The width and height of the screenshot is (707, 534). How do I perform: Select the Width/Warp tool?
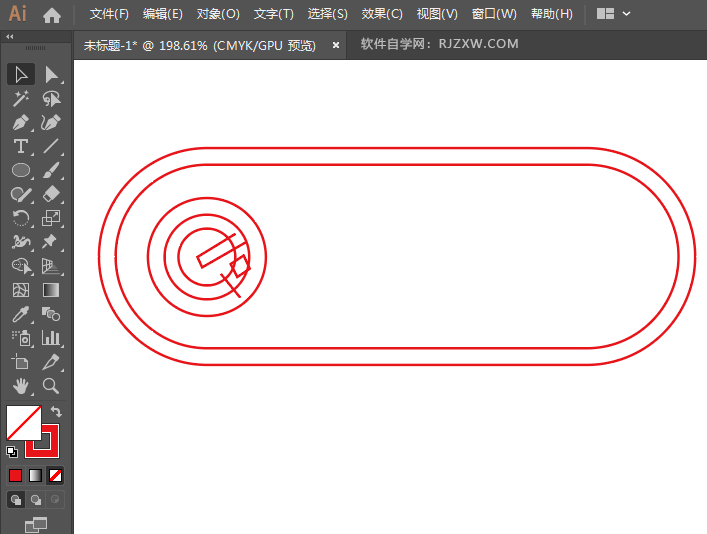click(x=21, y=242)
